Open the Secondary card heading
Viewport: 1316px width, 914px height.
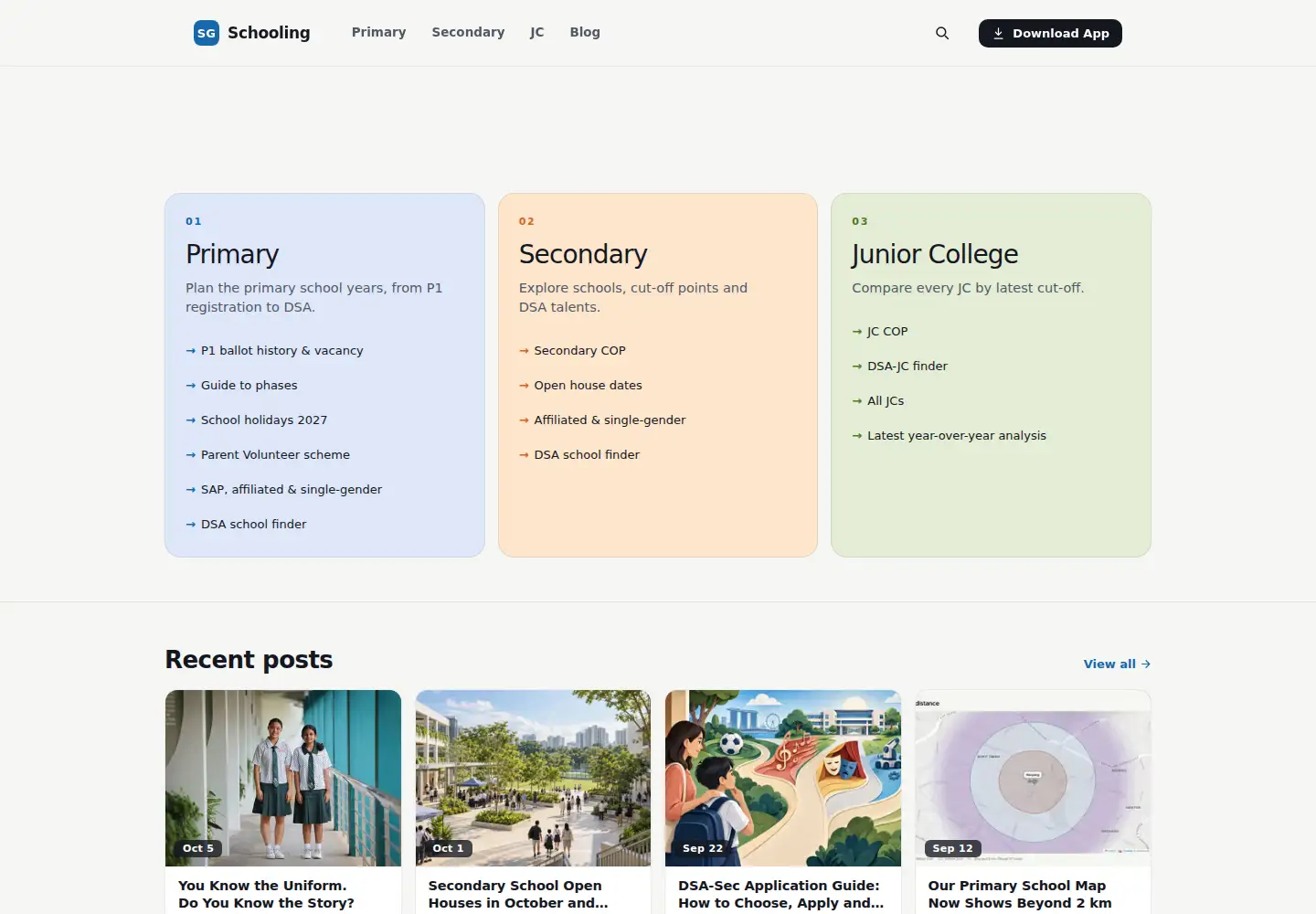pyautogui.click(x=583, y=254)
